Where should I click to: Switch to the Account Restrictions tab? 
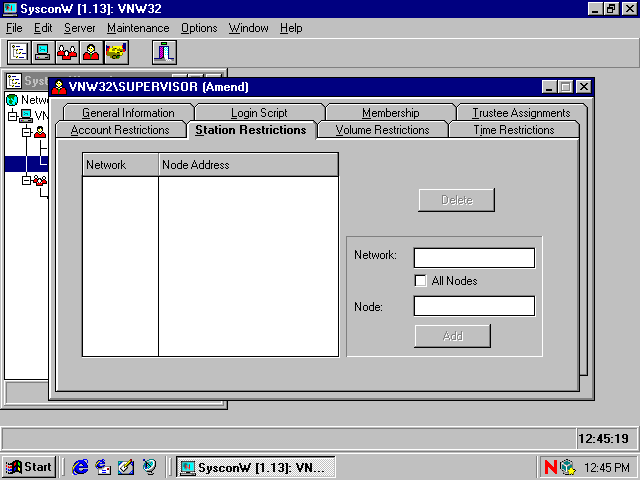pos(120,130)
